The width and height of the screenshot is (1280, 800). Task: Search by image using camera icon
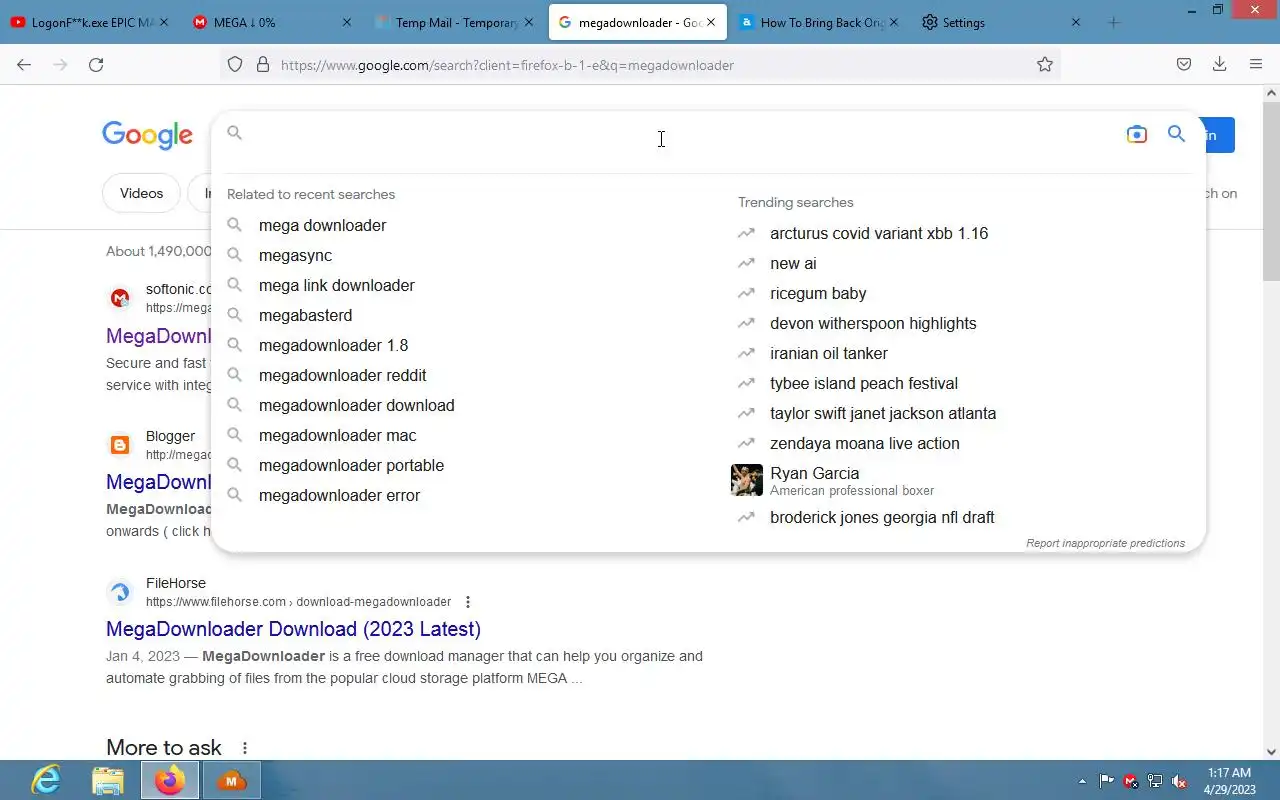[x=1136, y=134]
